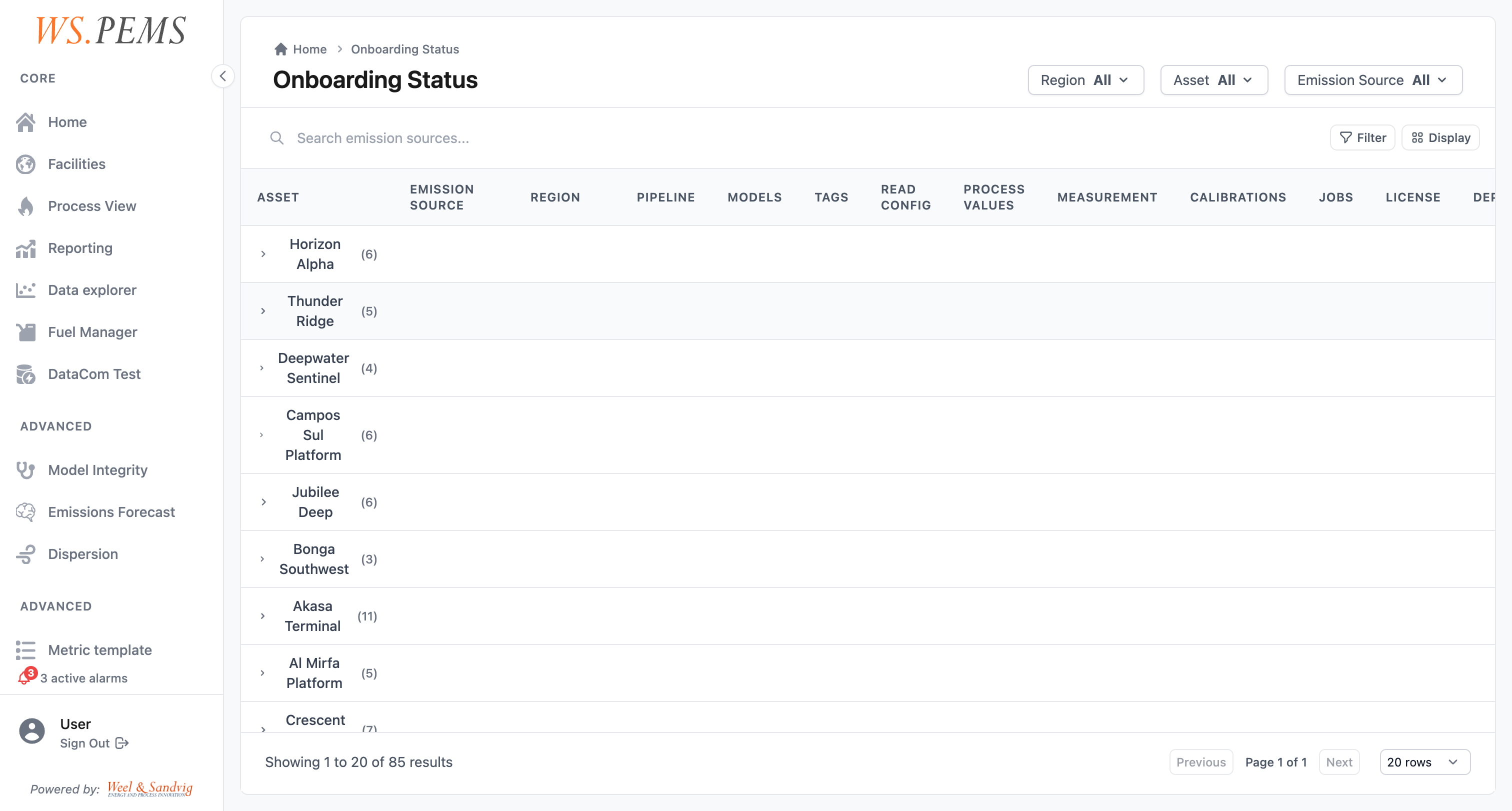1512x811 pixels.
Task: Go to Metric template in the sidebar
Action: pos(100,650)
